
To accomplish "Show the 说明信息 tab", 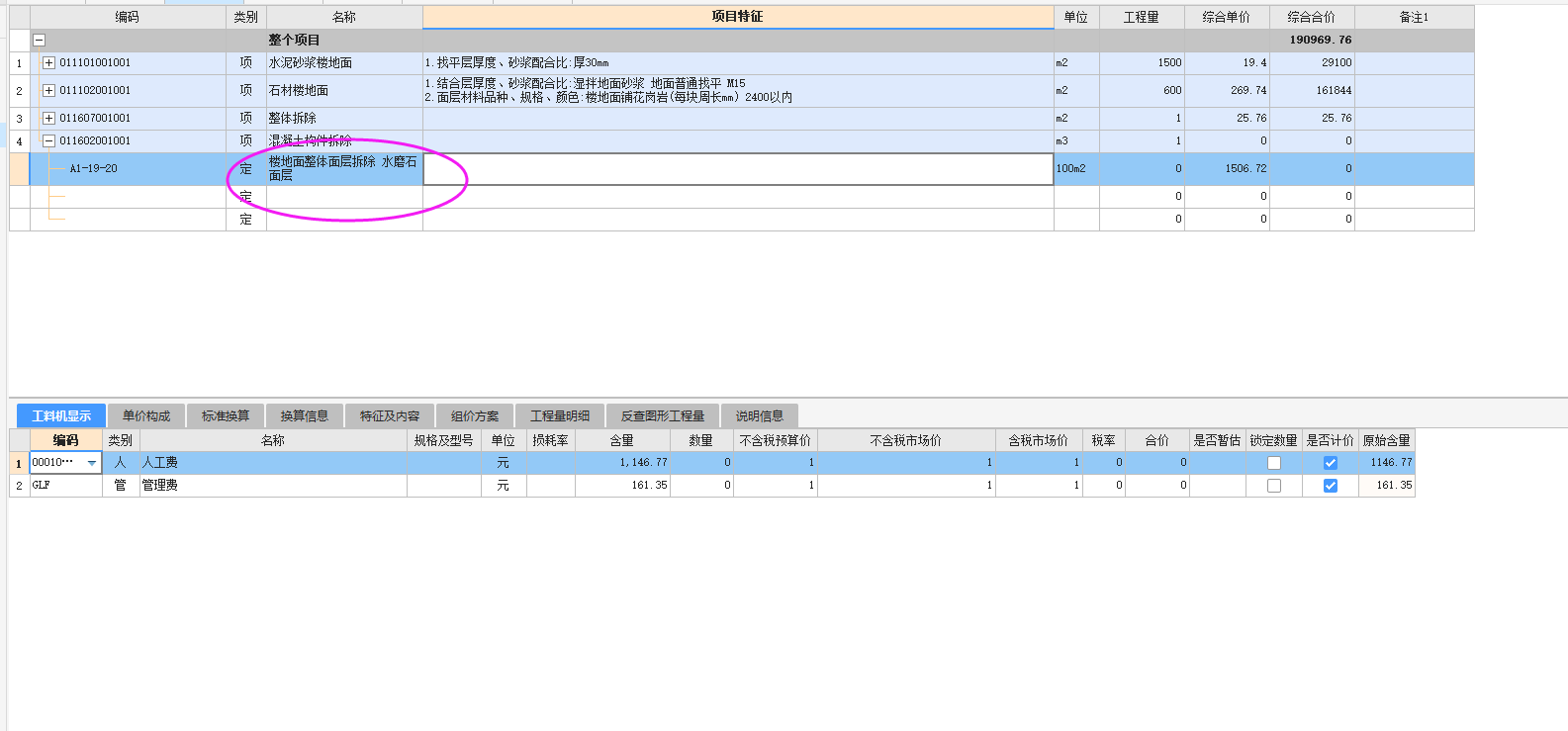I will pos(760,415).
